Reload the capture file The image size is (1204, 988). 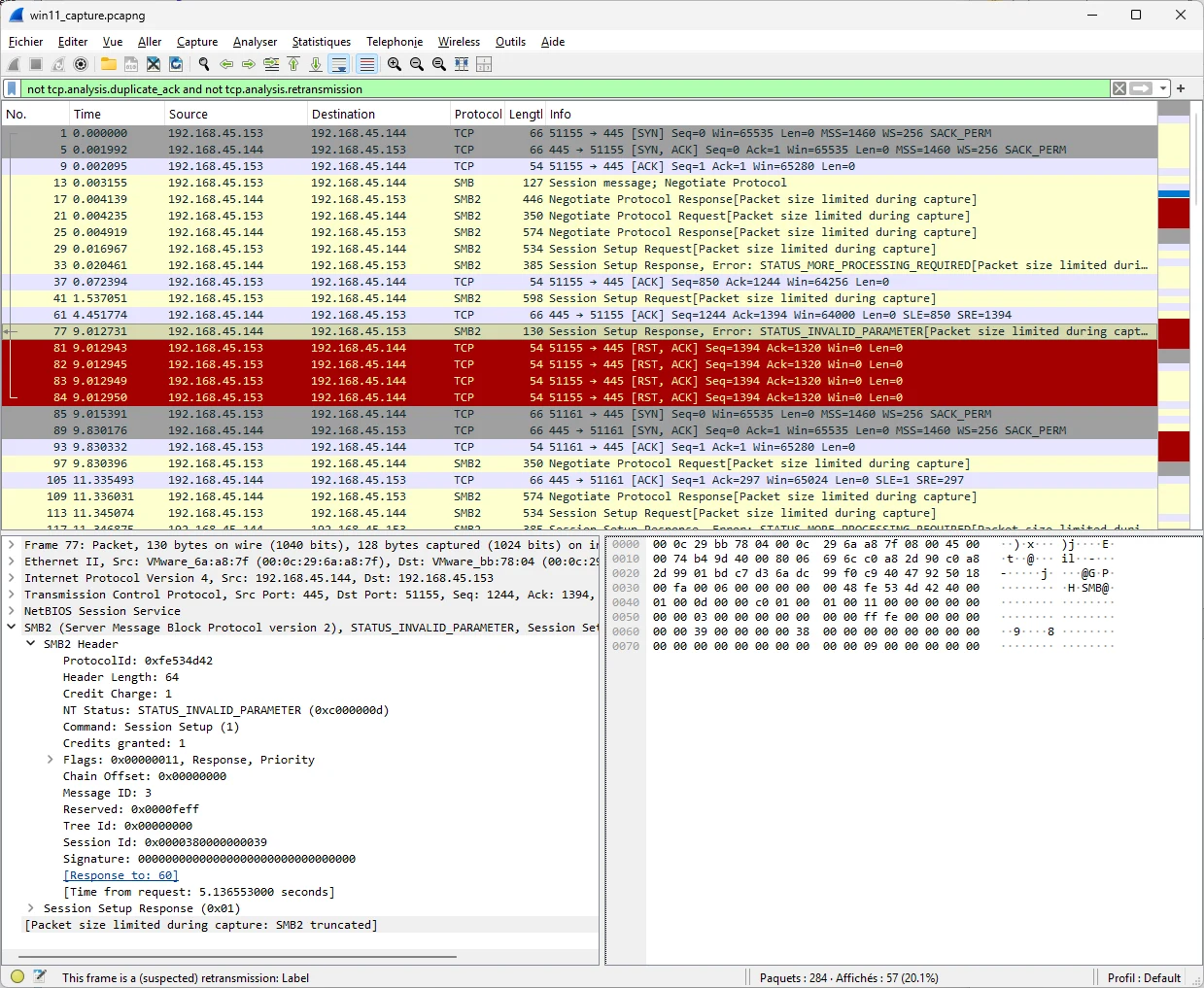point(176,64)
